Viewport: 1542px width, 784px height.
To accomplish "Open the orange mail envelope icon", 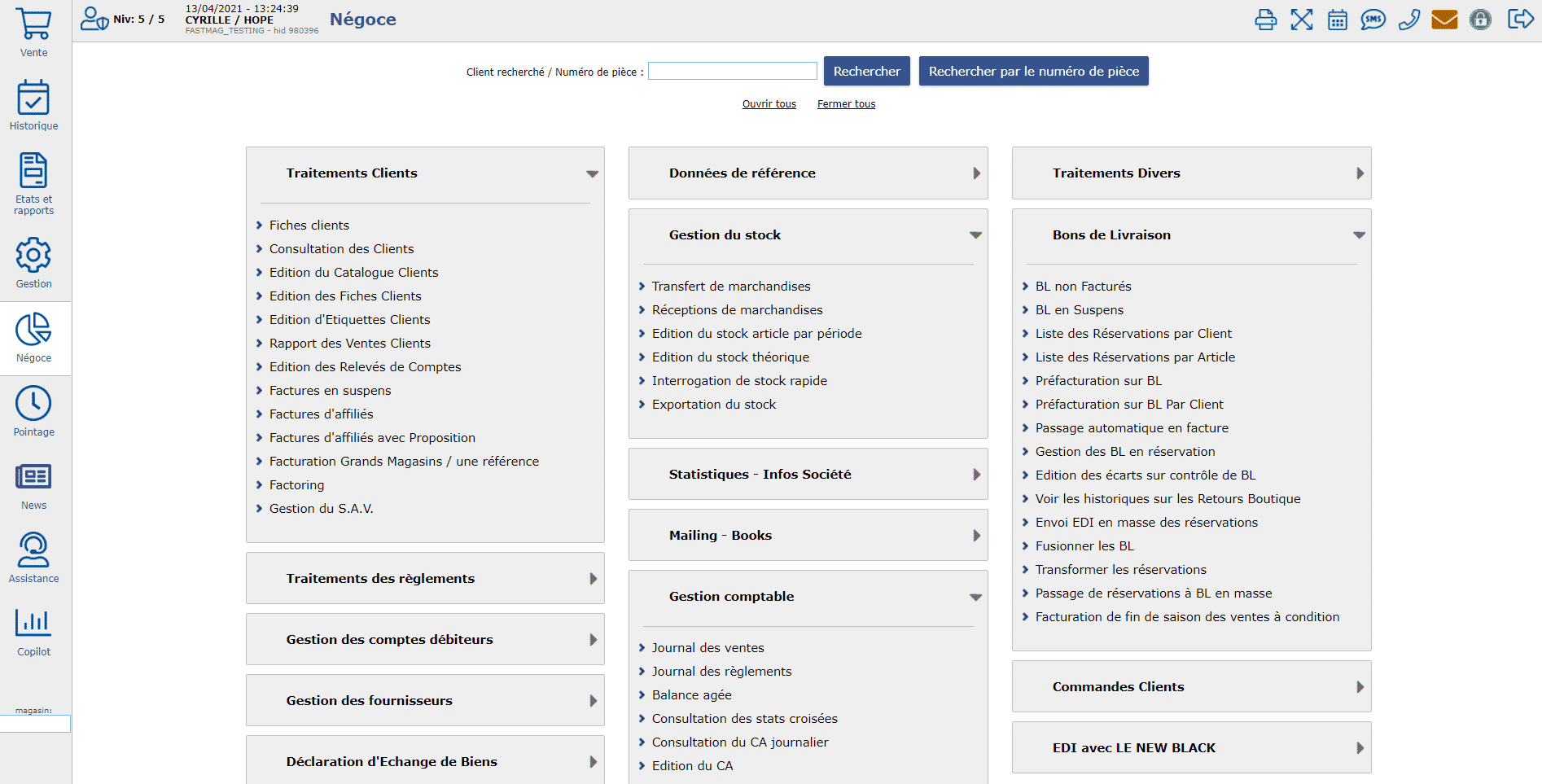I will click(1444, 20).
